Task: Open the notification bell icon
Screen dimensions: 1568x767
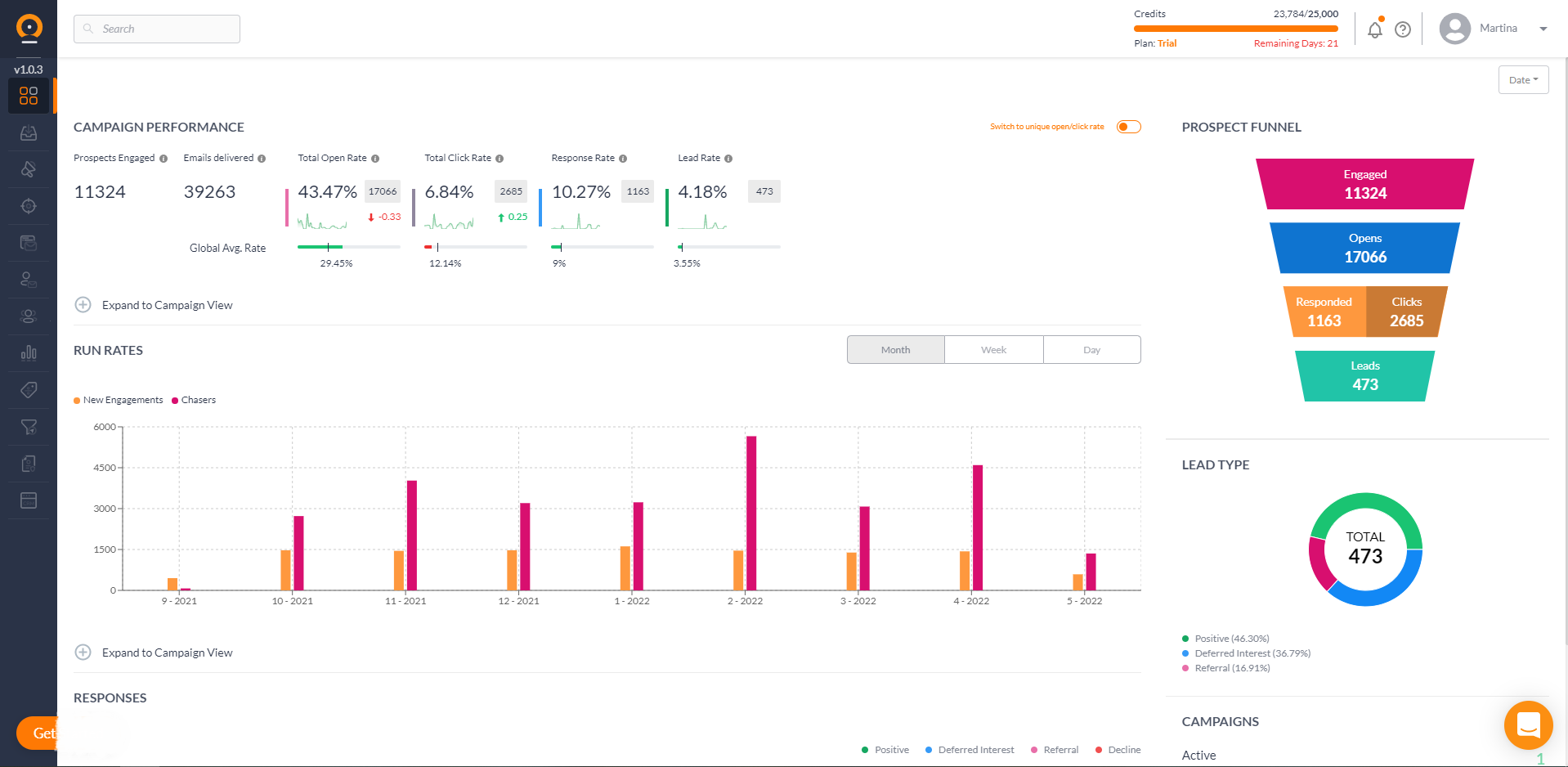Action: pyautogui.click(x=1374, y=29)
